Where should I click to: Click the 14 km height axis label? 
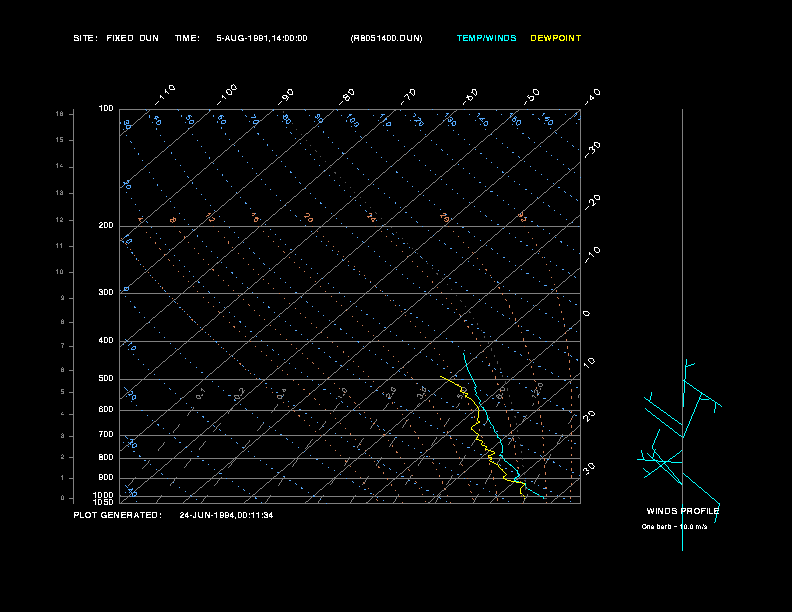pos(60,166)
